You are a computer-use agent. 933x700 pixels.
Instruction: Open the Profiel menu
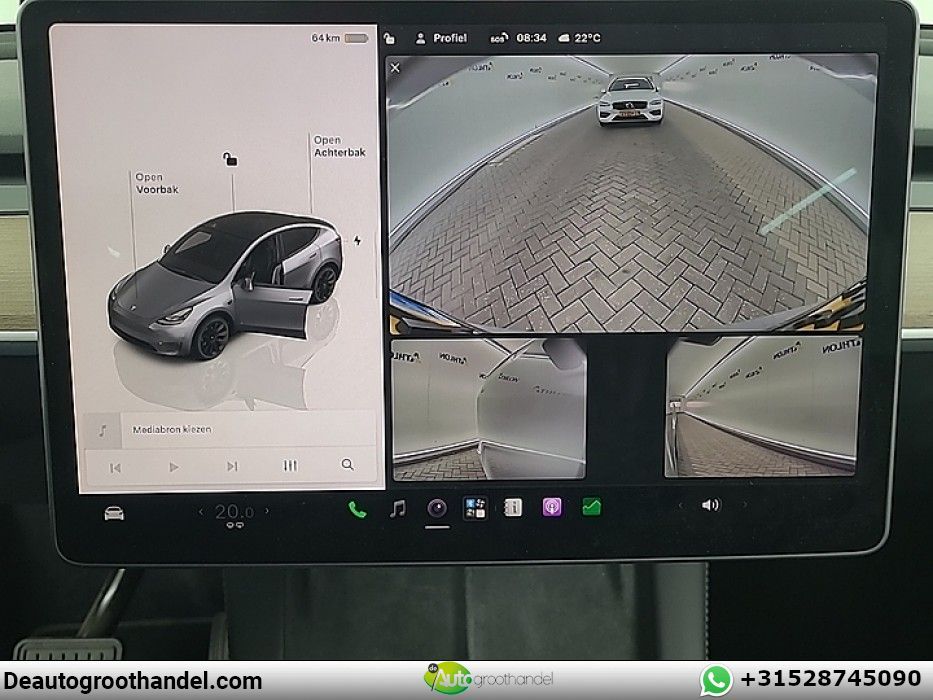441,38
